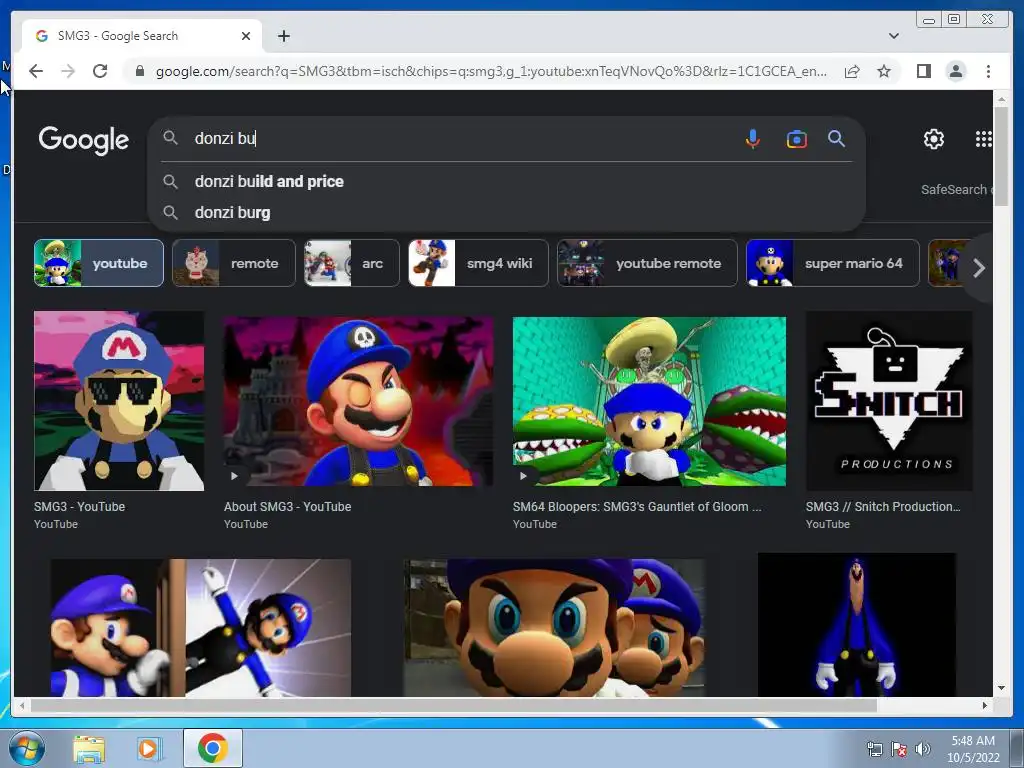Click the horizontal scrollbar thumb

[x=454, y=705]
